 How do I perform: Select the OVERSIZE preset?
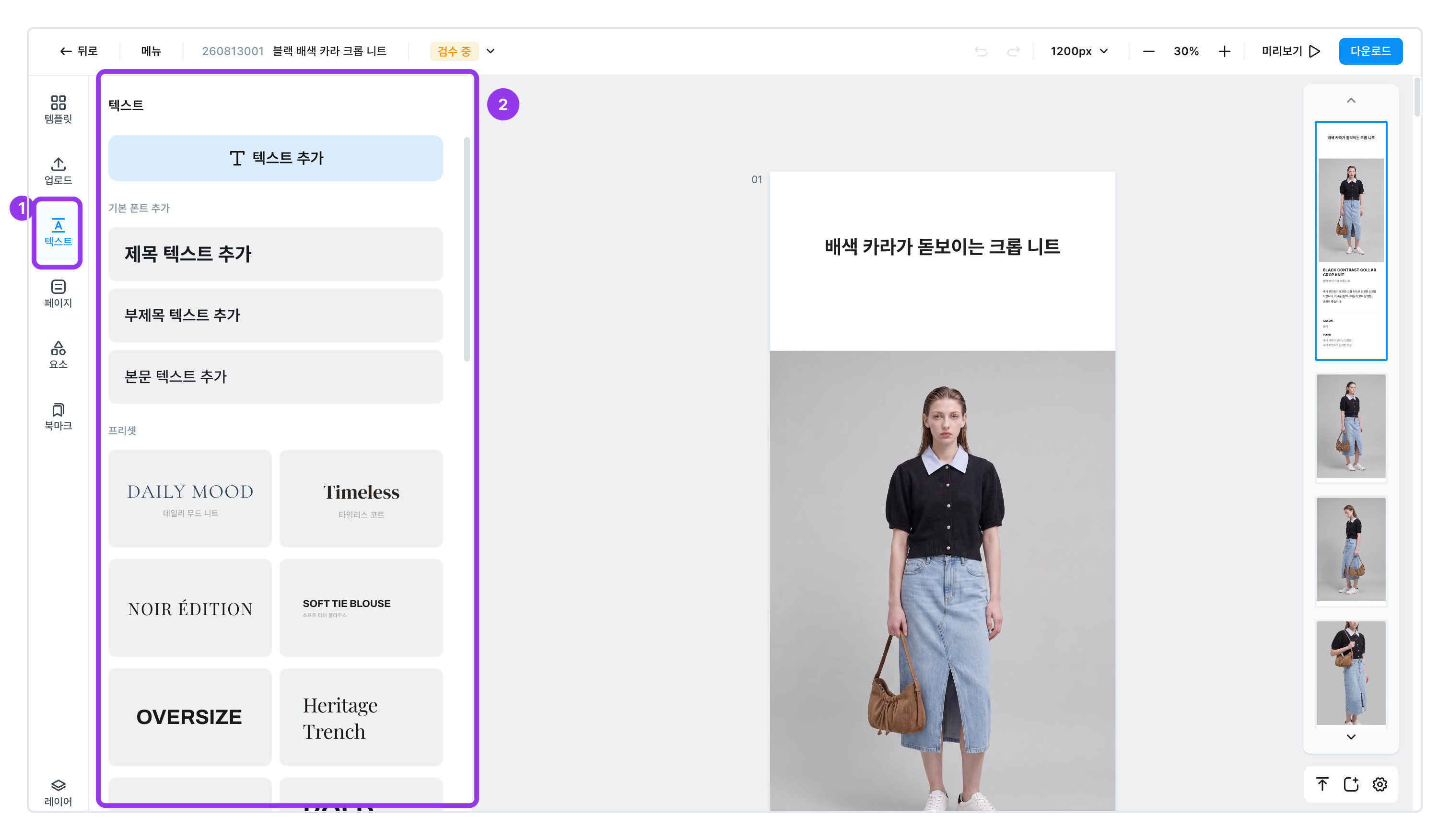pos(190,717)
